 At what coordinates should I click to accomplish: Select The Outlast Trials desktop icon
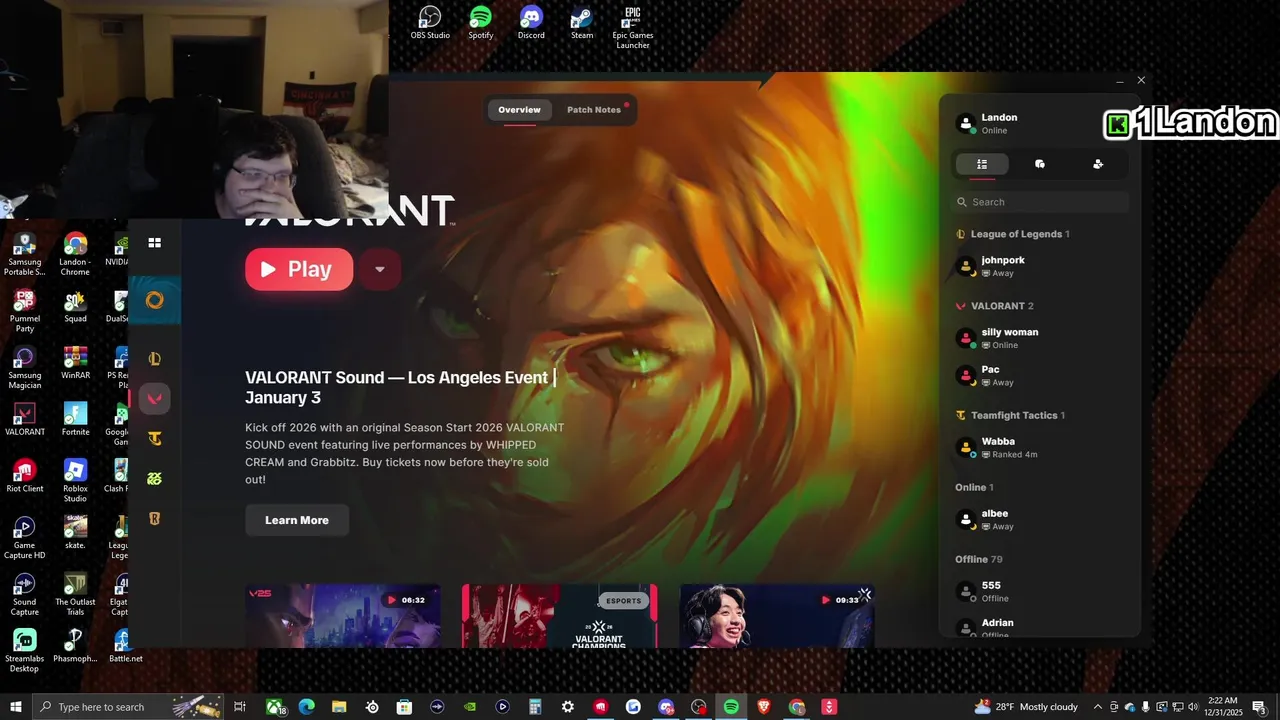75,594
